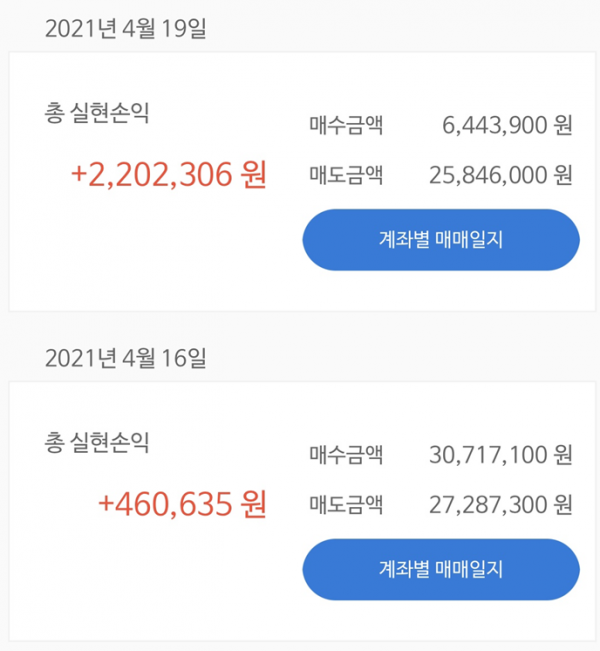Screen dimensions: 600x651
Task: Select the +460,635 원 realized profit figure
Action: point(182,504)
